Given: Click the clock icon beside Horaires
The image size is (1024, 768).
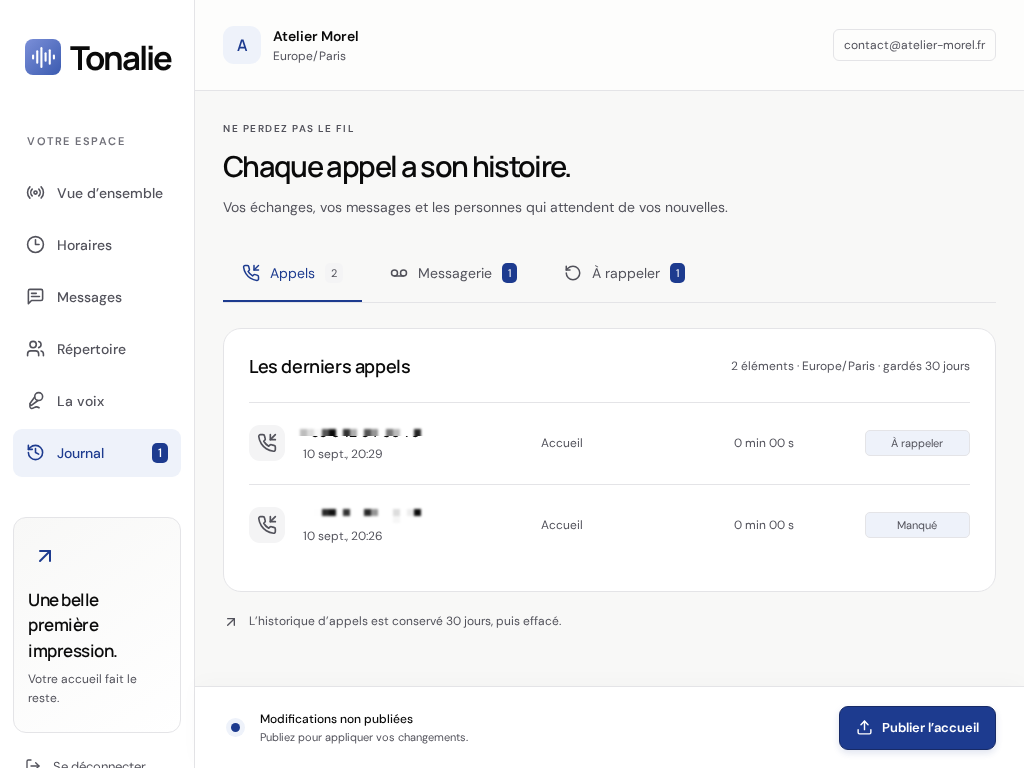Looking at the screenshot, I should 35,245.
